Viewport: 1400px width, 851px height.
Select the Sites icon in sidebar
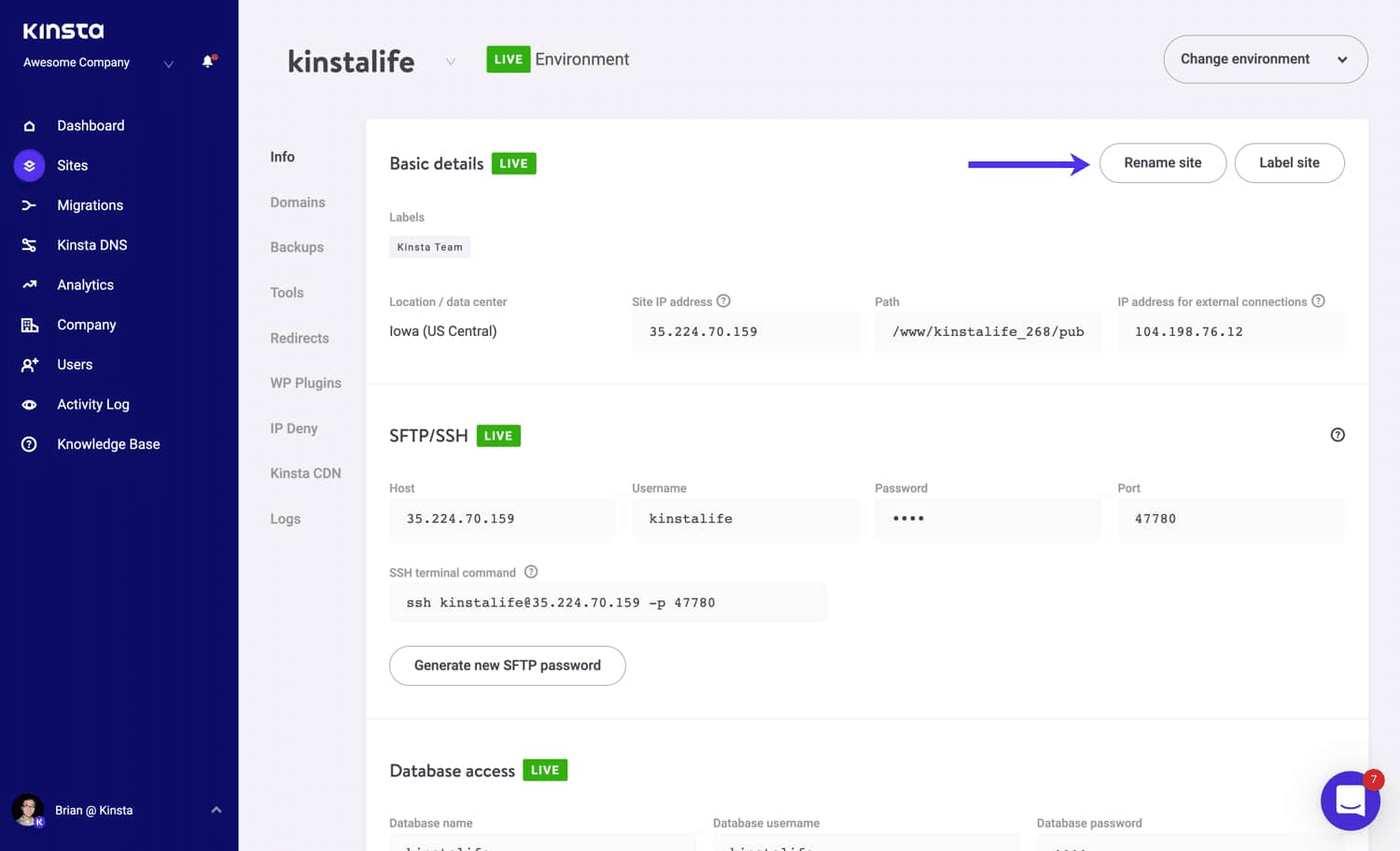(x=28, y=165)
